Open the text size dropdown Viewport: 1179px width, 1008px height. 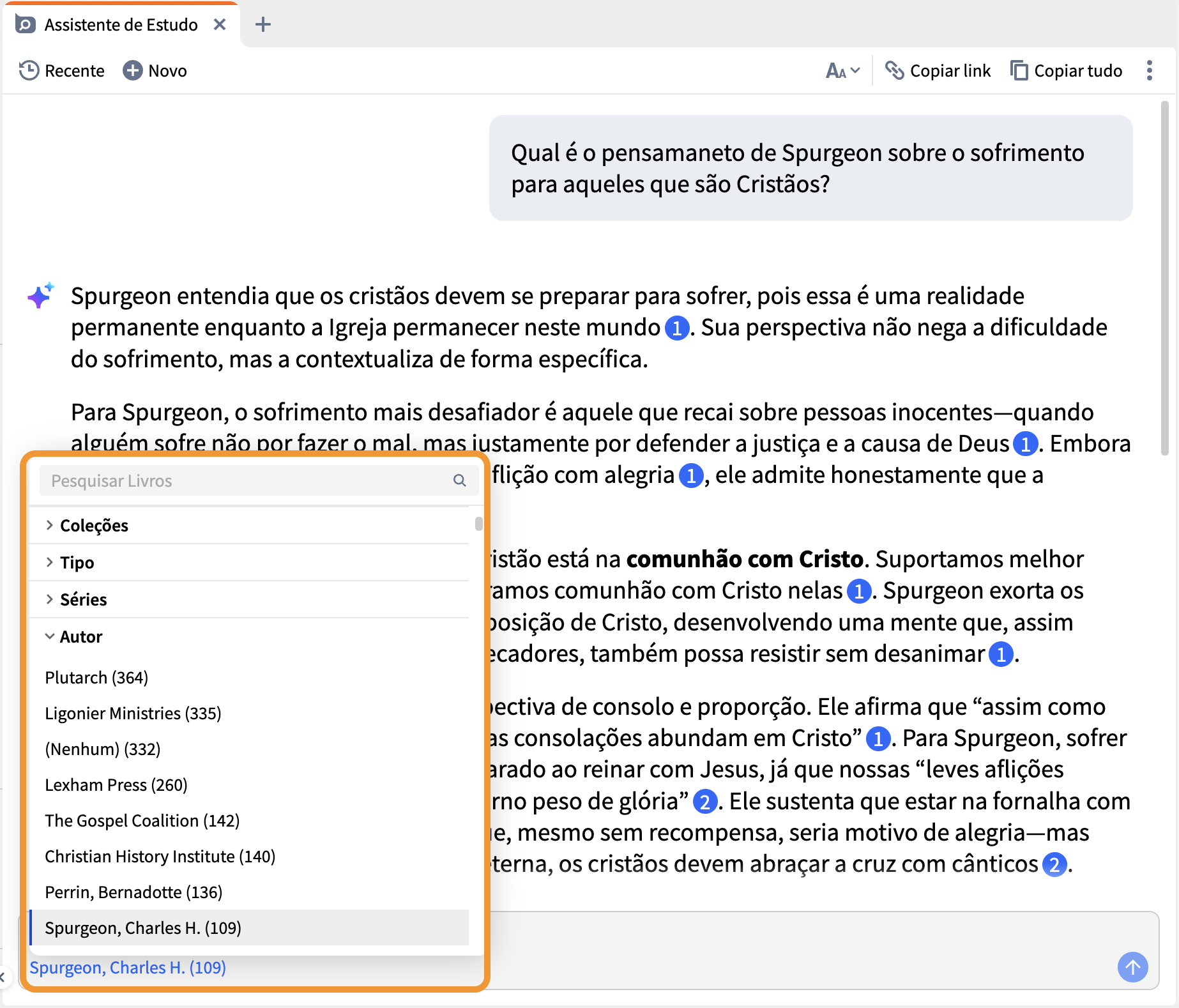[843, 71]
